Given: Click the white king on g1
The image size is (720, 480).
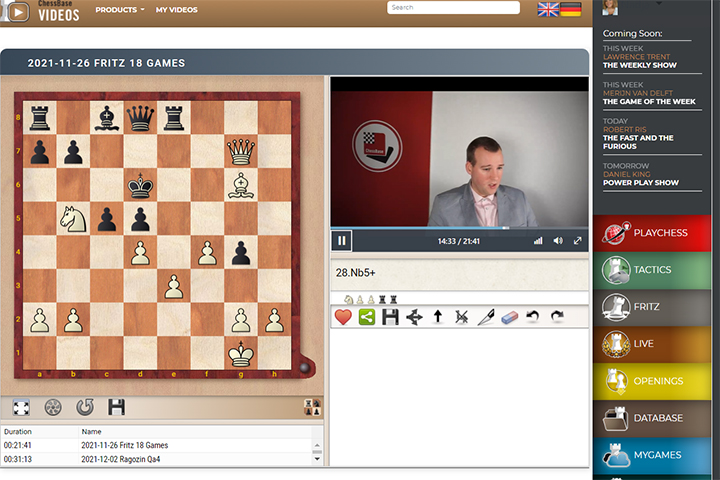Looking at the screenshot, I should [x=241, y=353].
